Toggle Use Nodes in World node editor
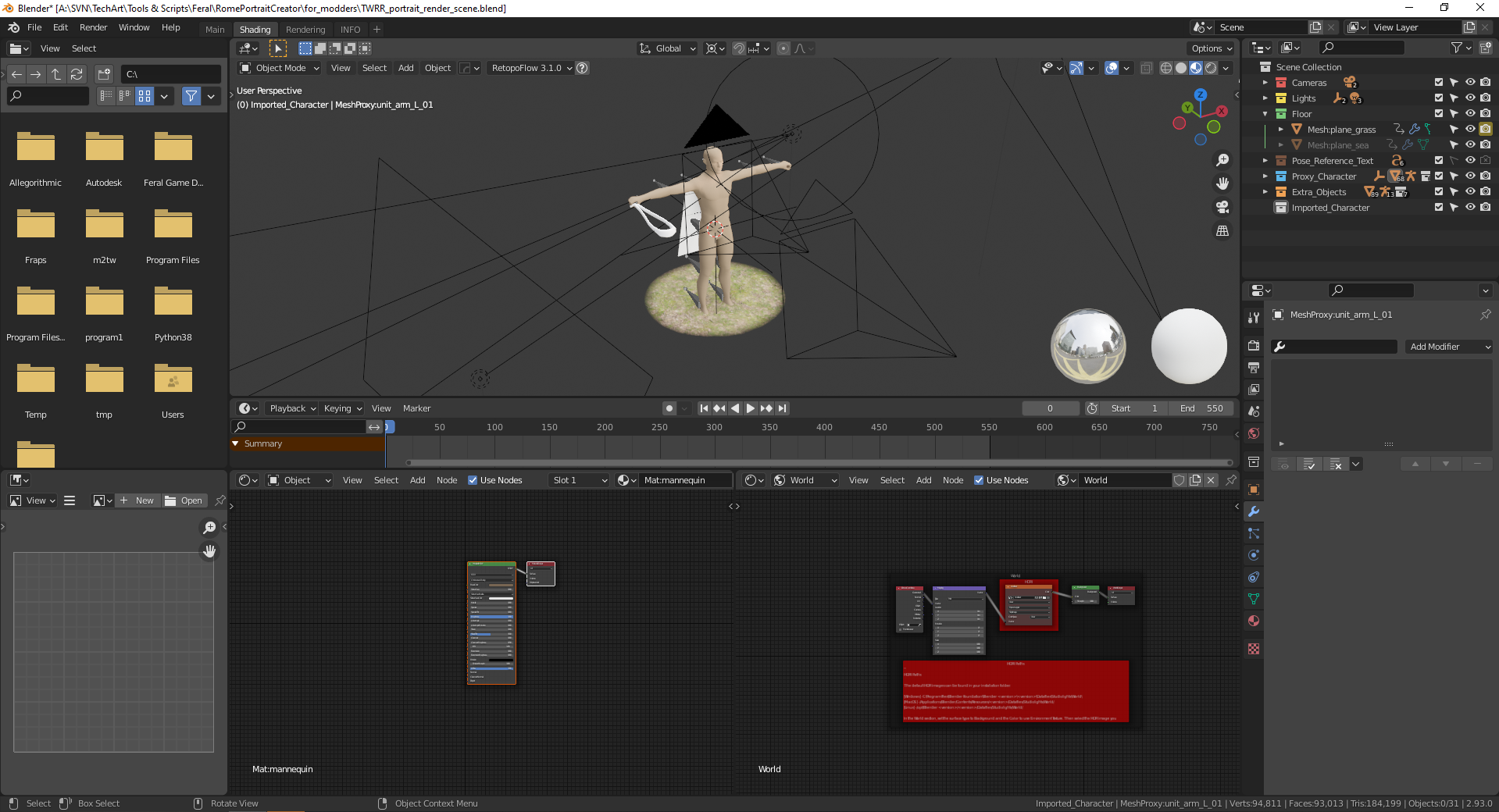 979,480
